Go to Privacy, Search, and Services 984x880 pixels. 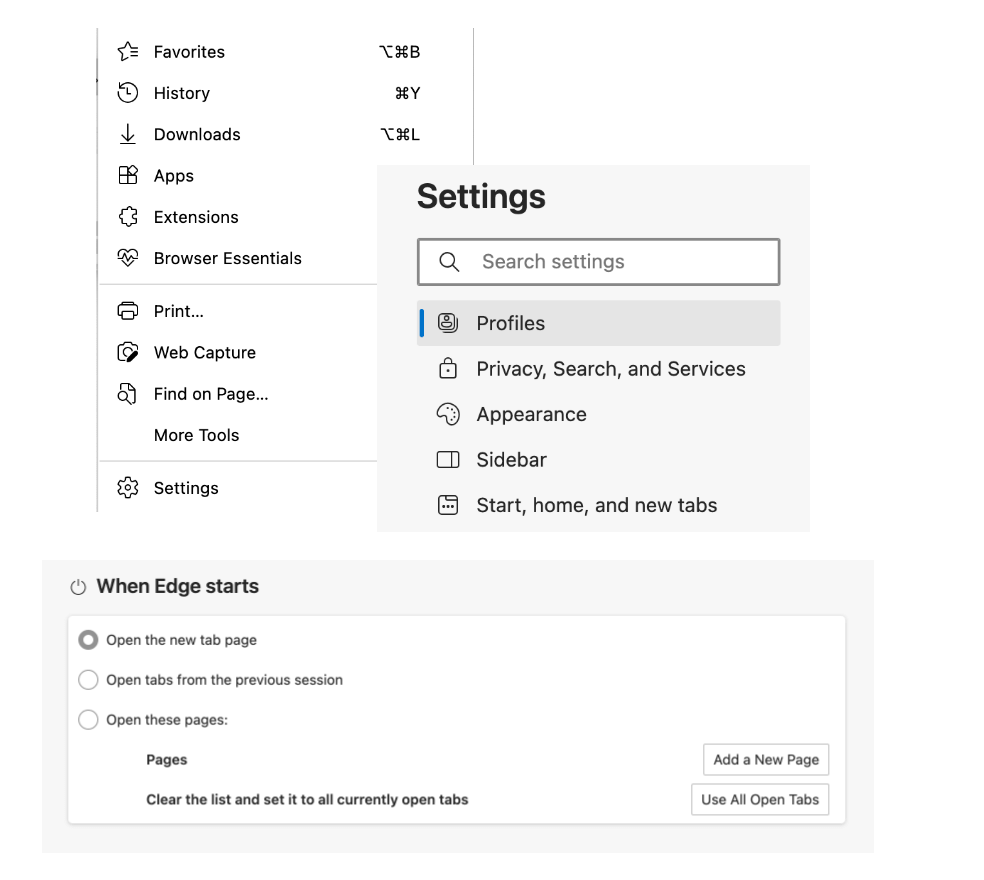pyautogui.click(x=610, y=369)
